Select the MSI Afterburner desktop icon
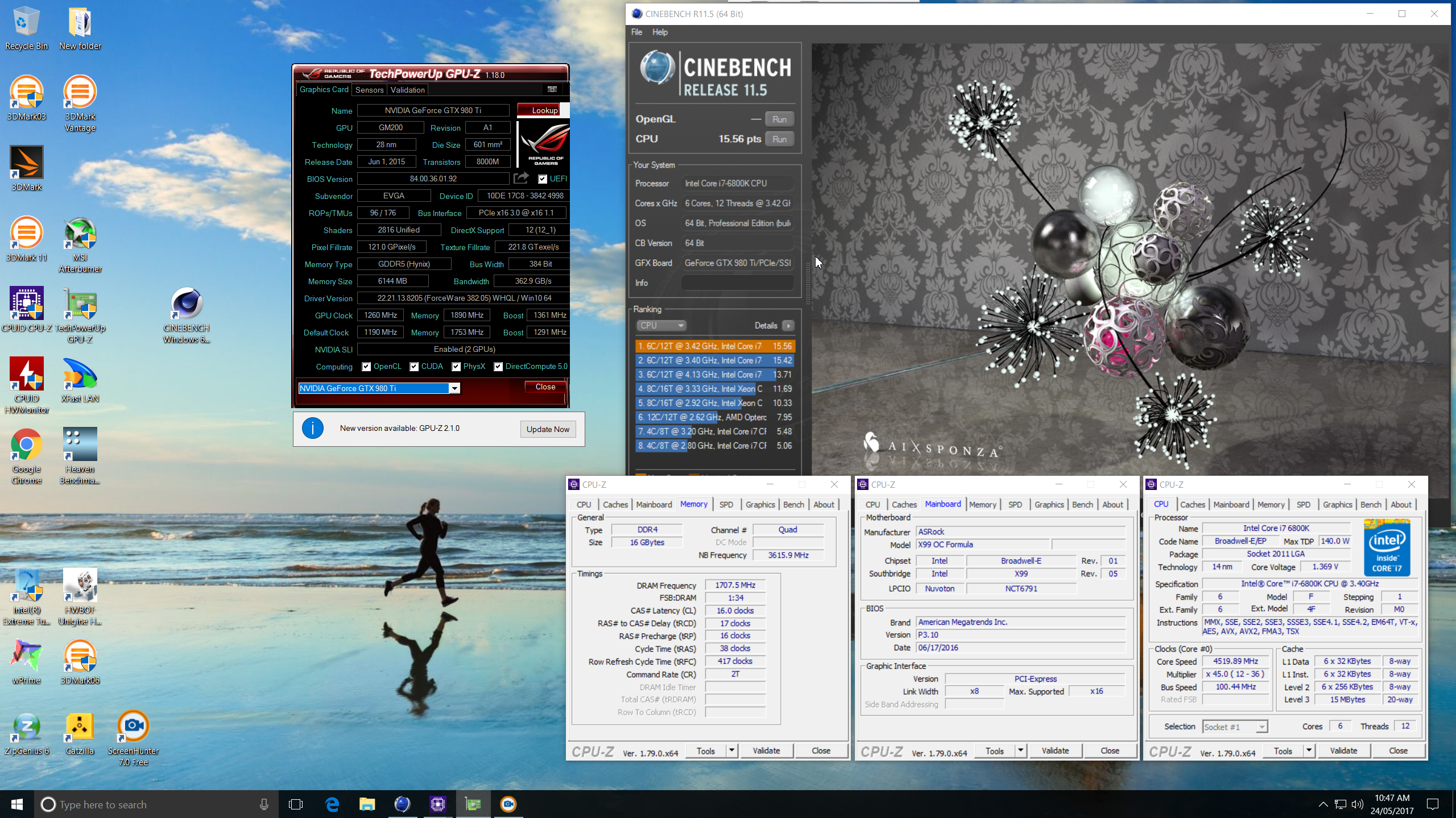This screenshot has height=818, width=1456. (80, 244)
